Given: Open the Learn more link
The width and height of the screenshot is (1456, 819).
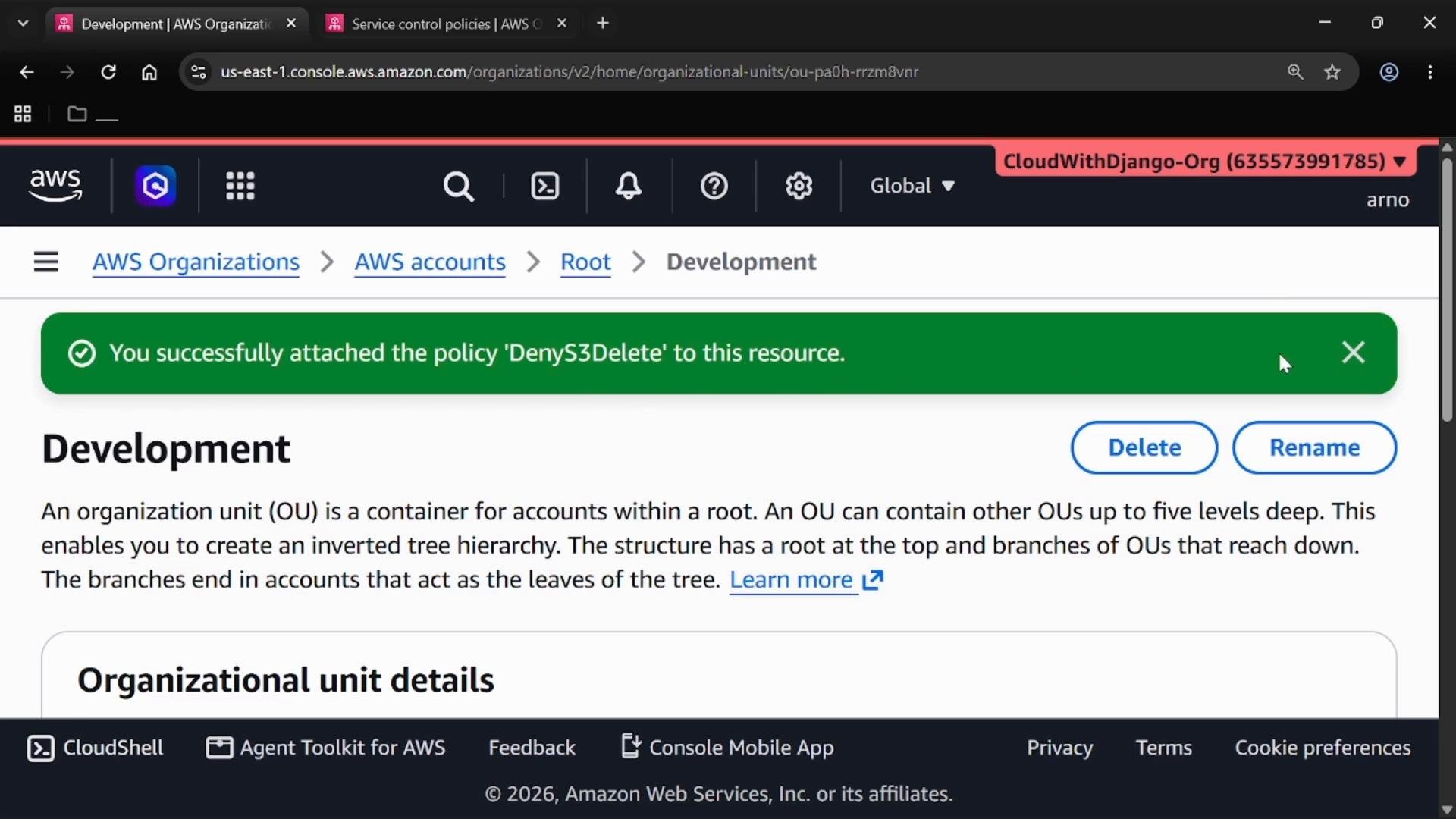Looking at the screenshot, I should pos(806,580).
